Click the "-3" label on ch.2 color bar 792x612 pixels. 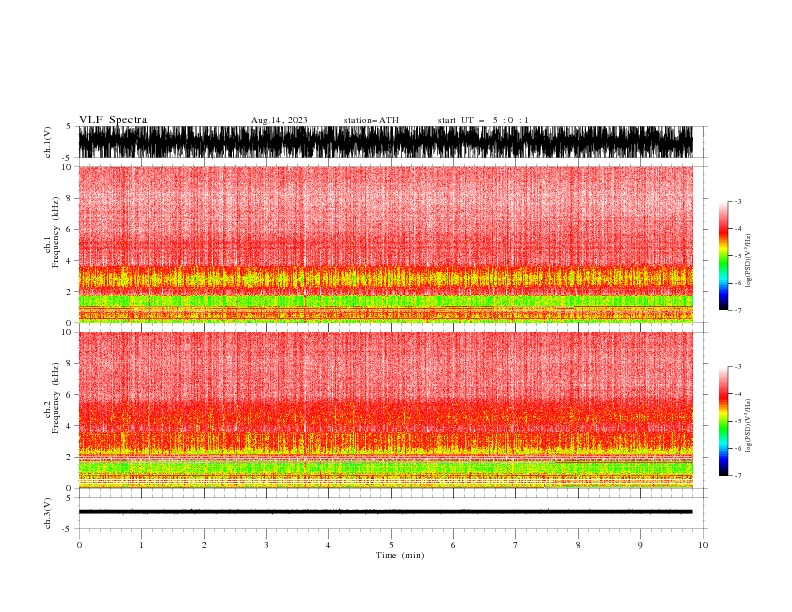[x=738, y=367]
